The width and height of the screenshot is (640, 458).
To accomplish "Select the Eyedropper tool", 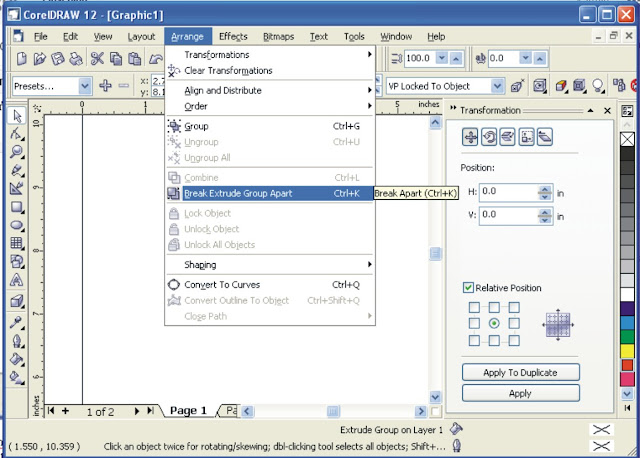I will [x=17, y=322].
